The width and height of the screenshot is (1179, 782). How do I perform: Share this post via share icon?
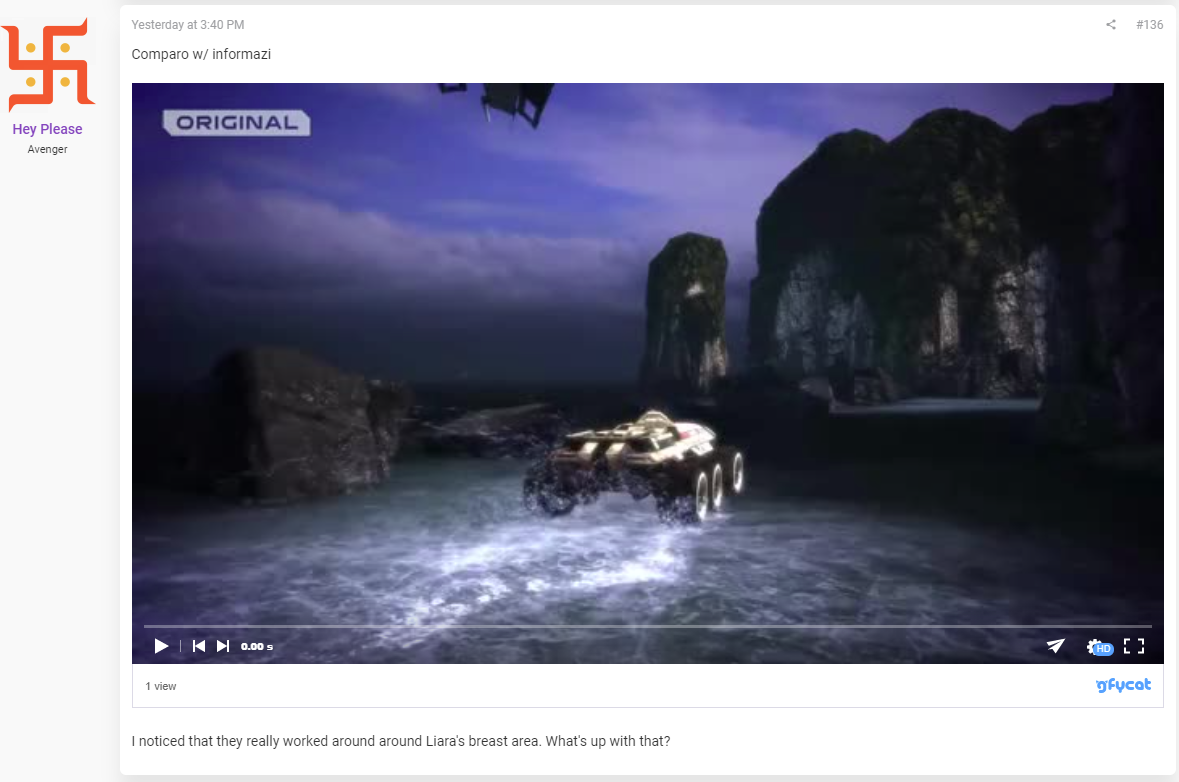pos(1111,25)
